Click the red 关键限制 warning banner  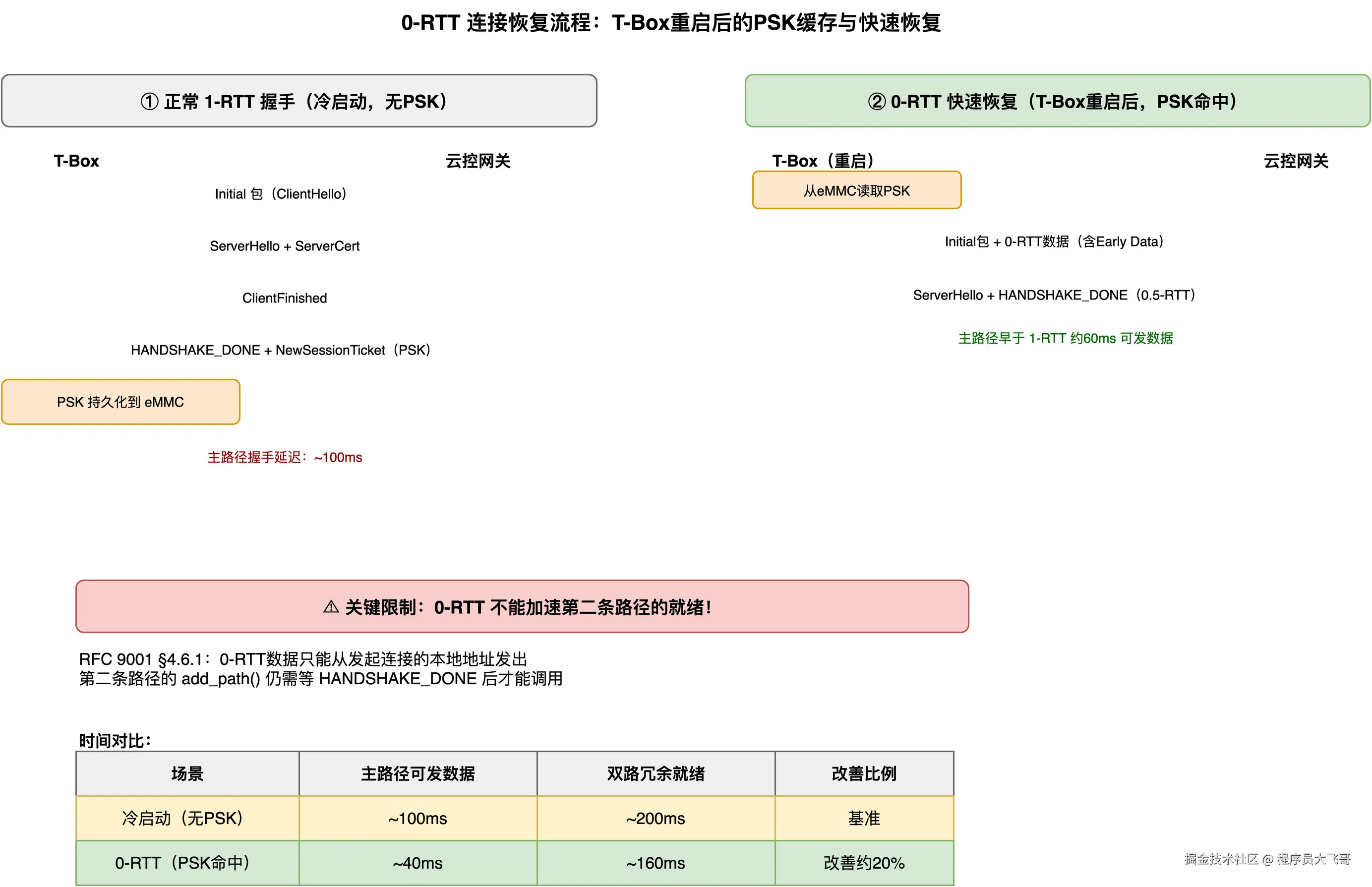tap(521, 606)
